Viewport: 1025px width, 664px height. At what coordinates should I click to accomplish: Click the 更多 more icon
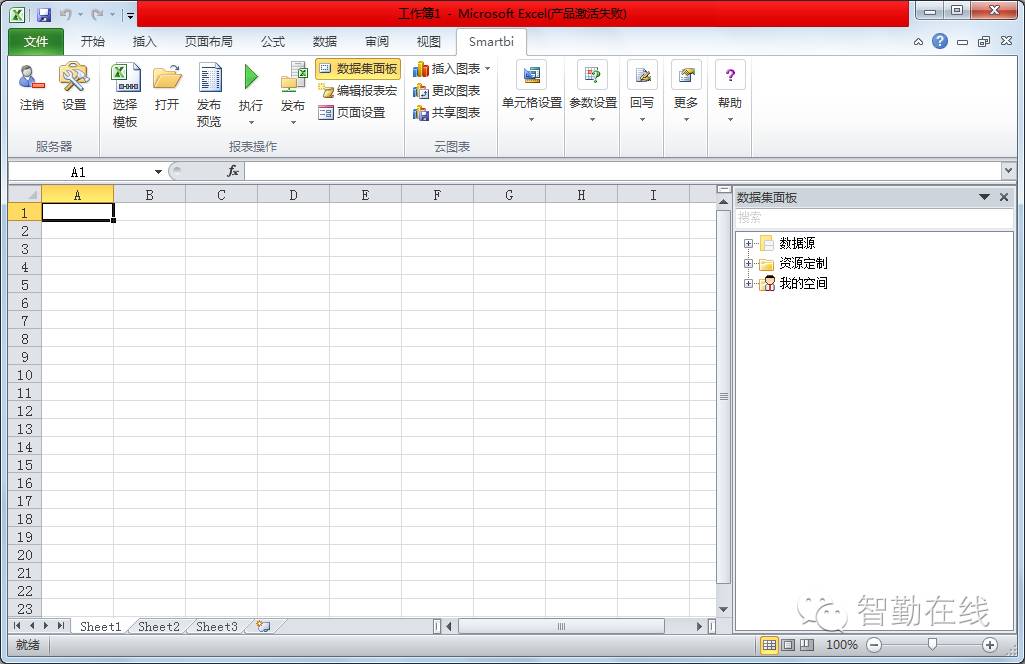coord(686,75)
